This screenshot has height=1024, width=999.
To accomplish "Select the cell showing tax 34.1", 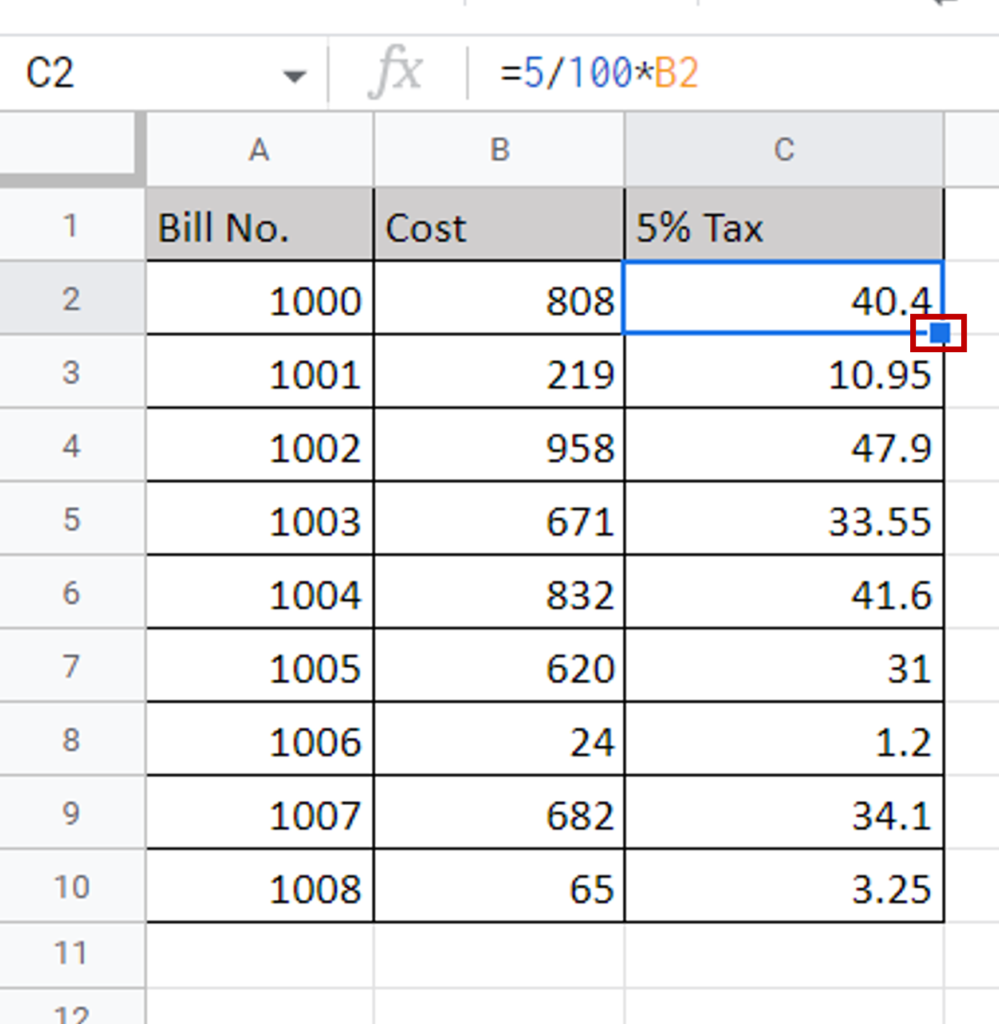I will [783, 813].
